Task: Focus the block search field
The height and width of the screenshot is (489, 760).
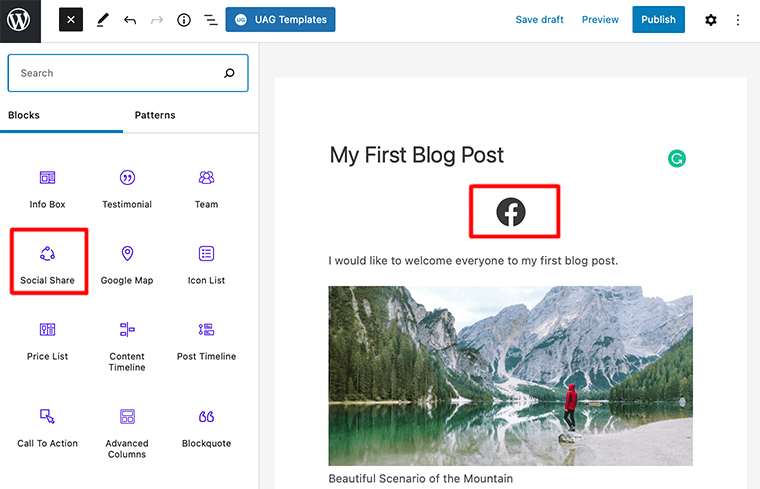Action: (115, 73)
